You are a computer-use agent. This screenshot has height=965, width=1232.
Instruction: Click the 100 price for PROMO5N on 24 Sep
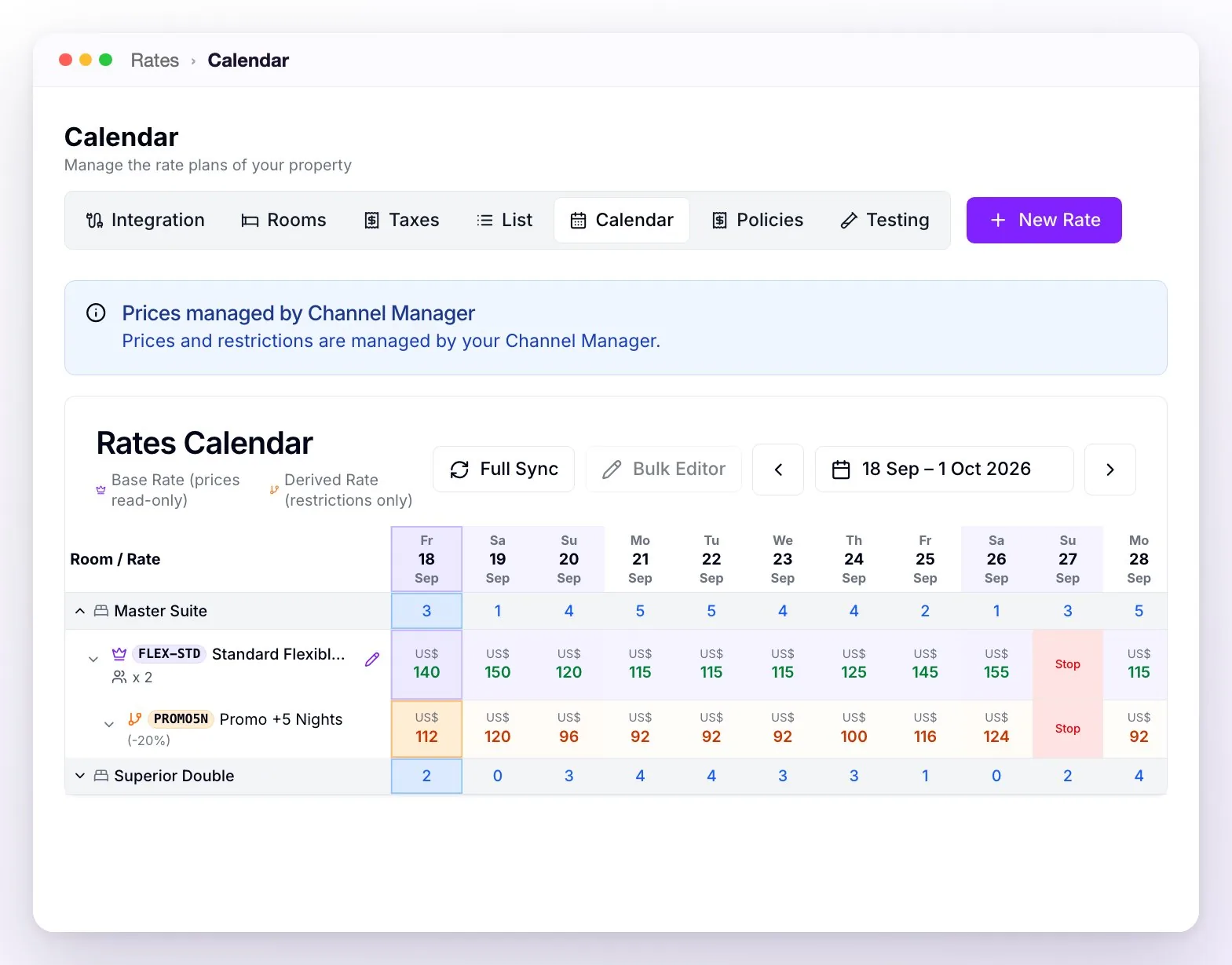(854, 729)
